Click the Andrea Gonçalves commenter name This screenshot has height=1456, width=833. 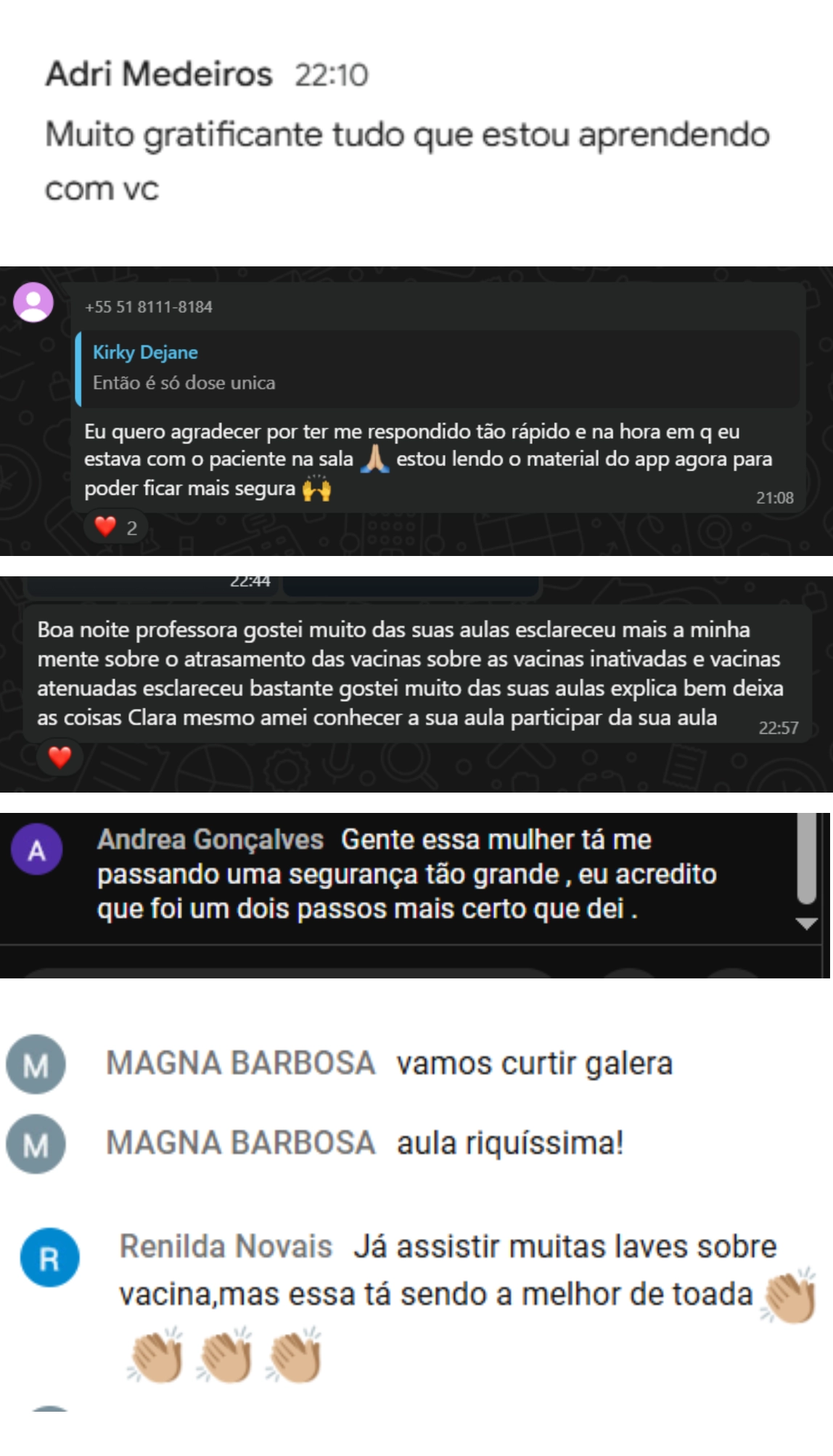(210, 839)
